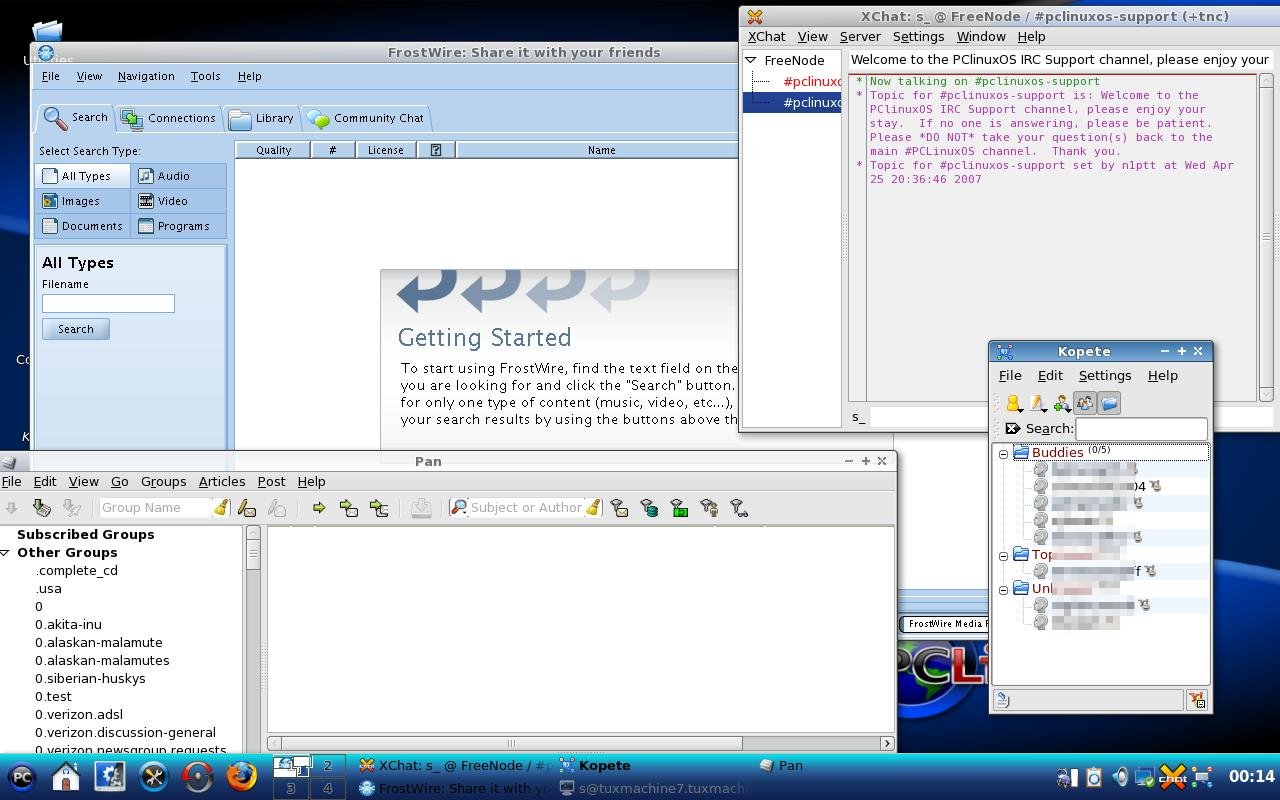Switch to FrostWire Connections tab

(x=168, y=118)
